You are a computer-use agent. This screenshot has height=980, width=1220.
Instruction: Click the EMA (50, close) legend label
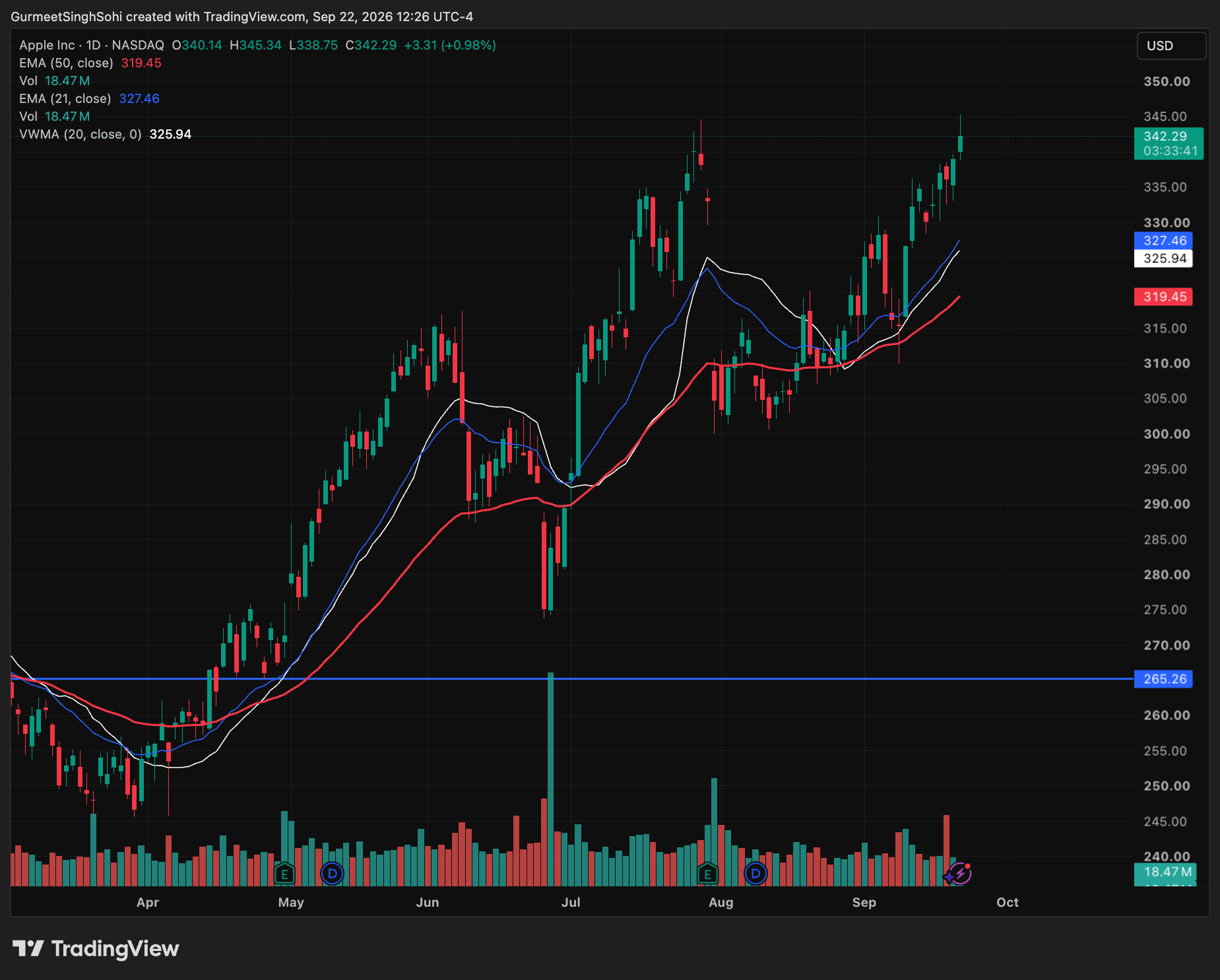pos(66,63)
